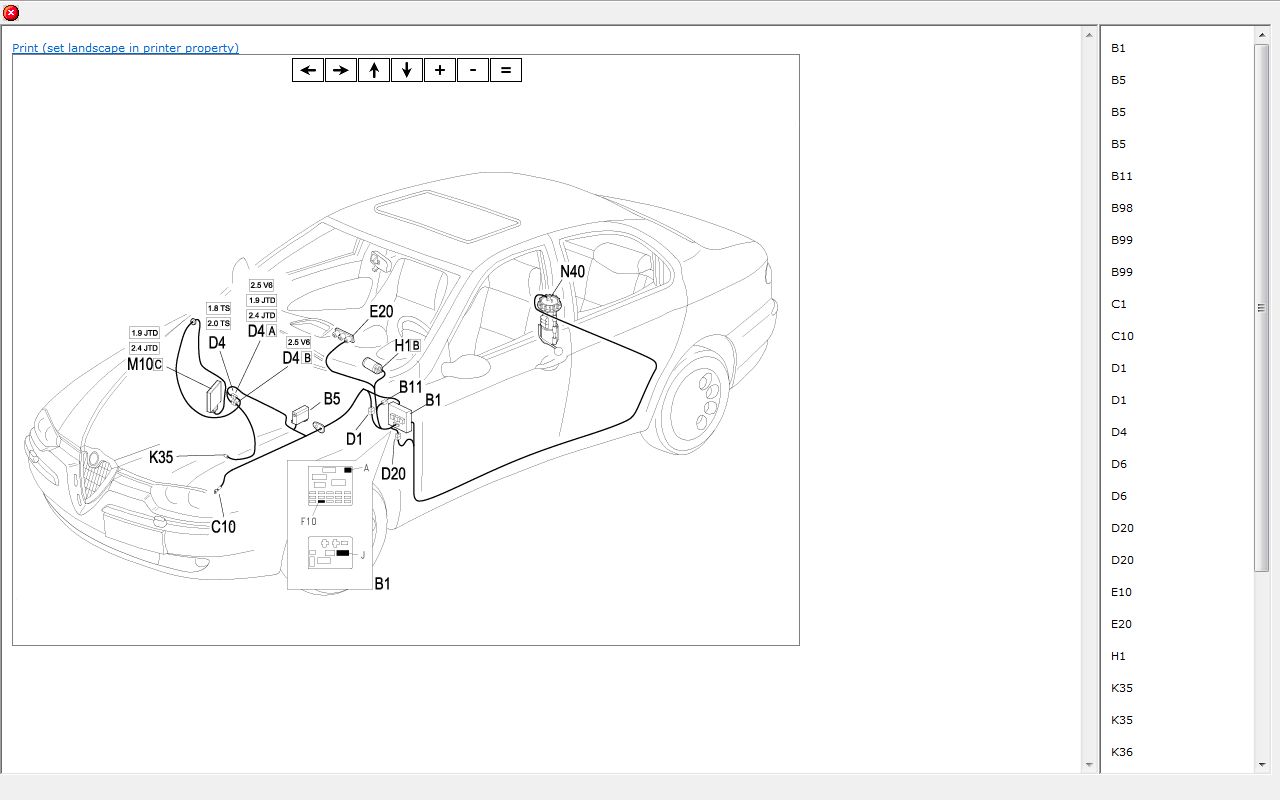Reset zoom with the equals button
The image size is (1280, 800).
[x=506, y=70]
